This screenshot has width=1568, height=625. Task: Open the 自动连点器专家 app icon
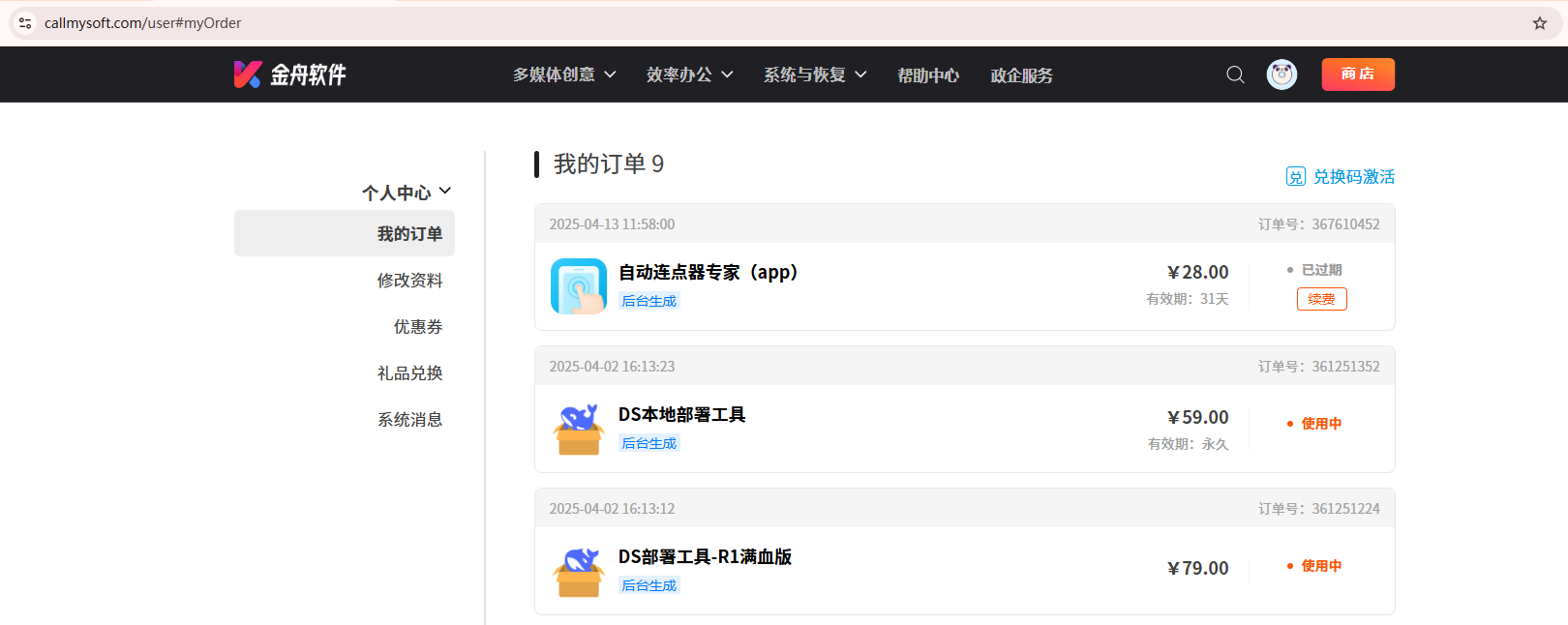pyautogui.click(x=579, y=286)
